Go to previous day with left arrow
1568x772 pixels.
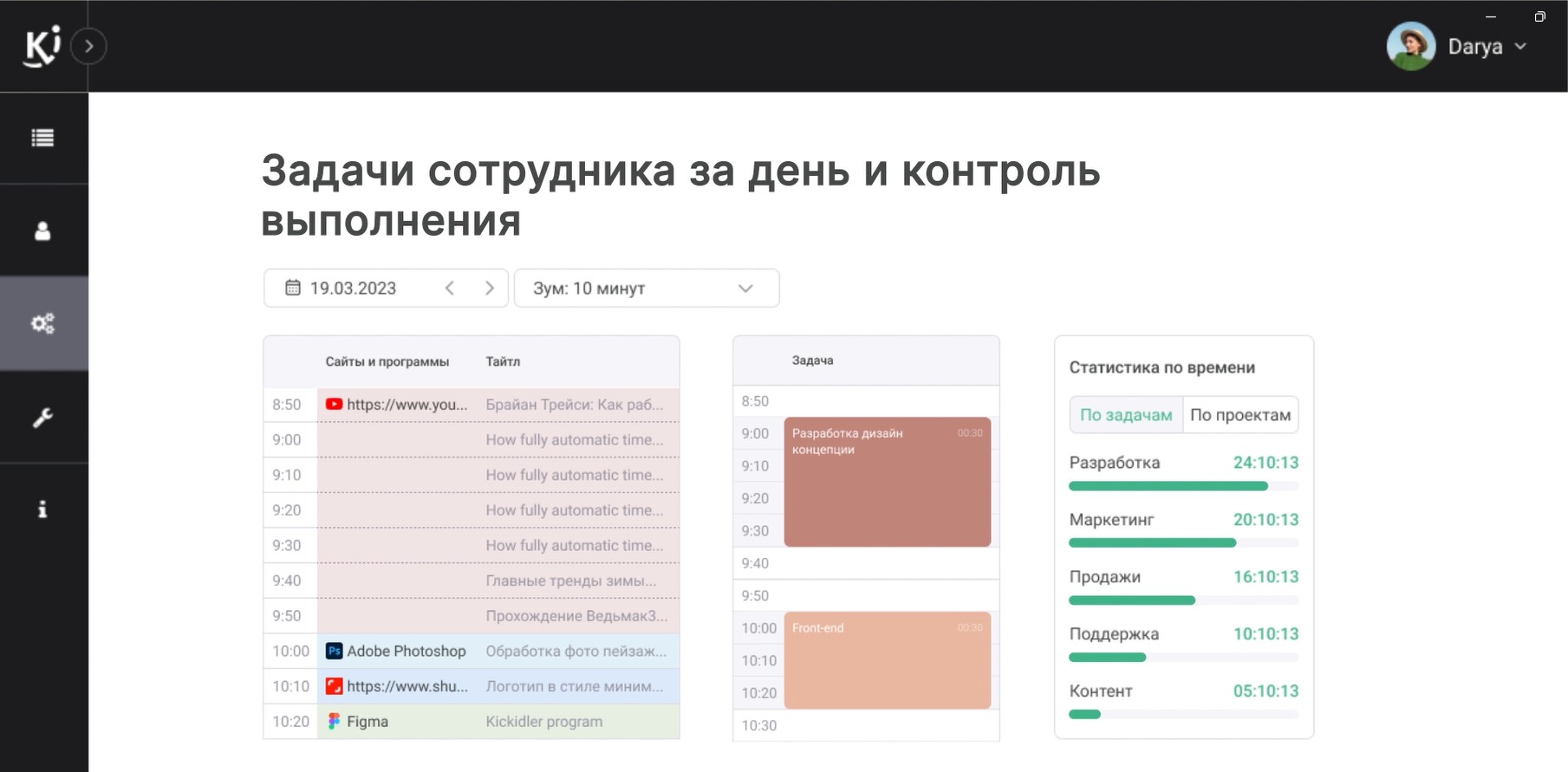(450, 288)
